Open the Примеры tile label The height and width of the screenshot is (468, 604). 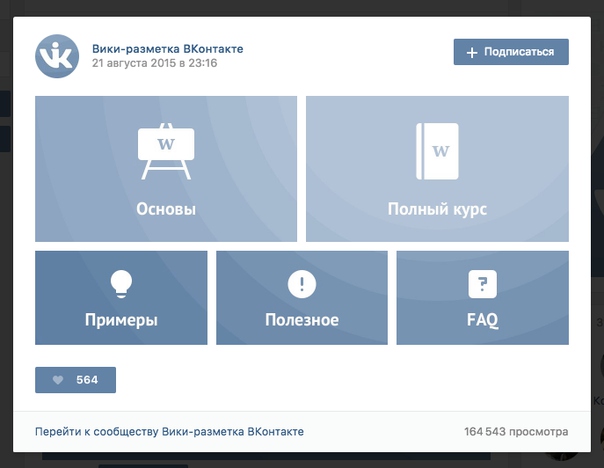[x=121, y=320]
